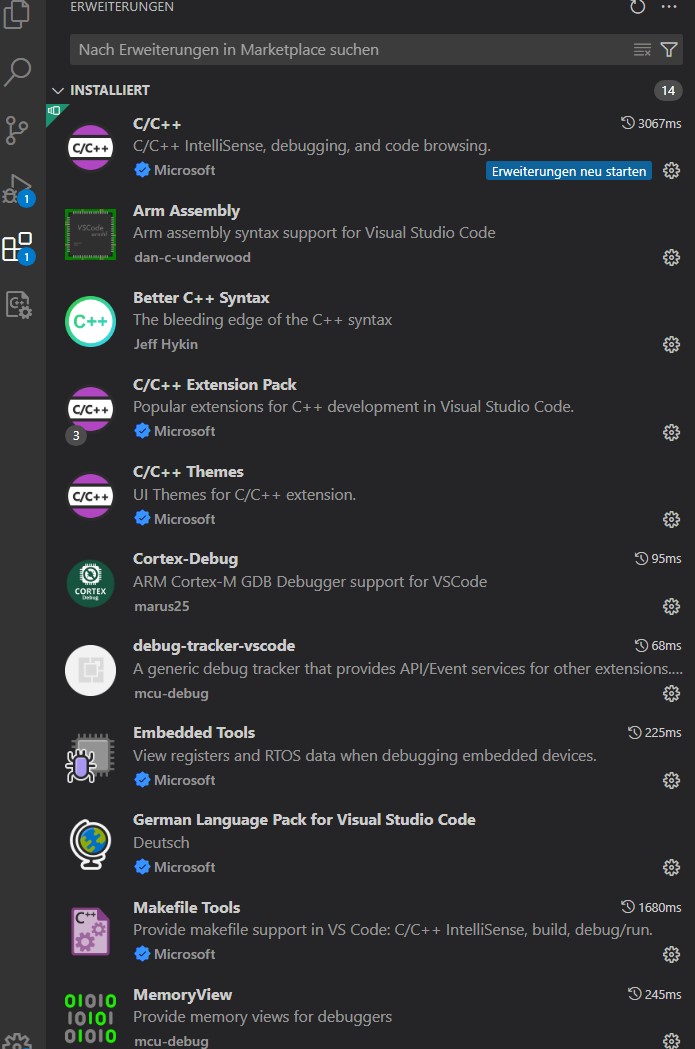Open the extensions views and more actions menu
The height and width of the screenshot is (1049, 695).
pyautogui.click(x=669, y=7)
